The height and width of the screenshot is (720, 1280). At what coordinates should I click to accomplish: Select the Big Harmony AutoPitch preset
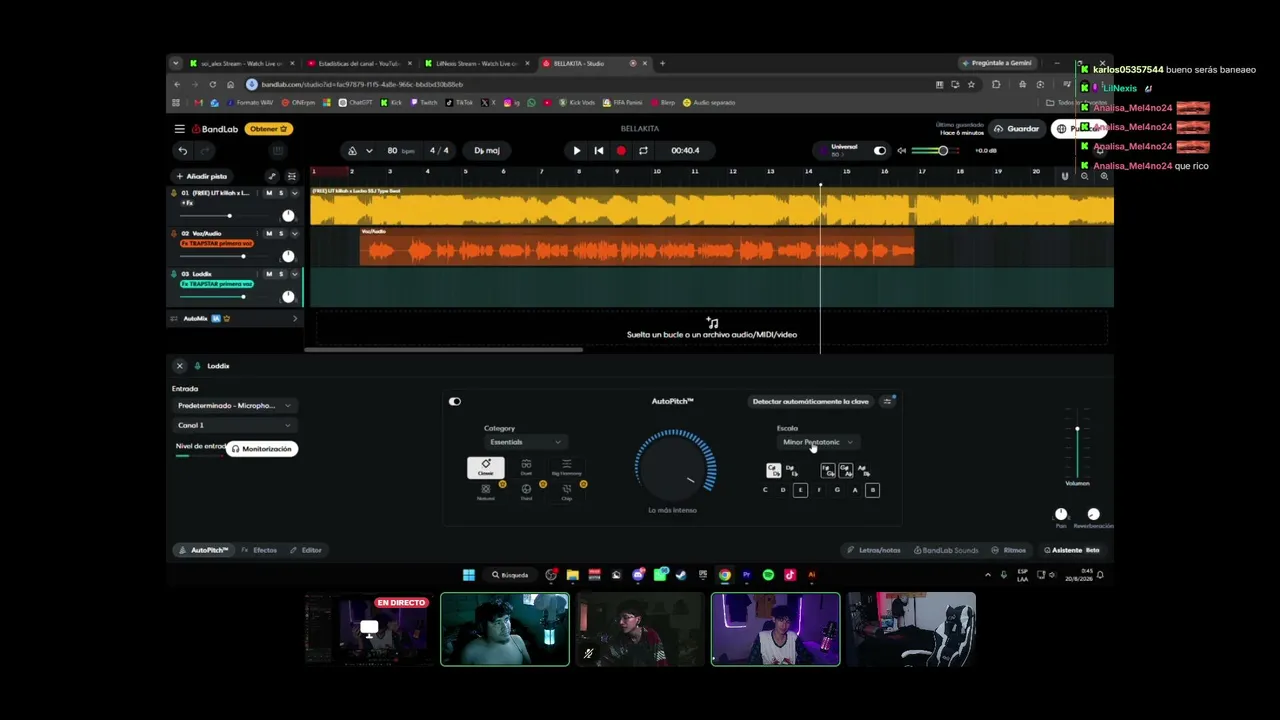566,467
